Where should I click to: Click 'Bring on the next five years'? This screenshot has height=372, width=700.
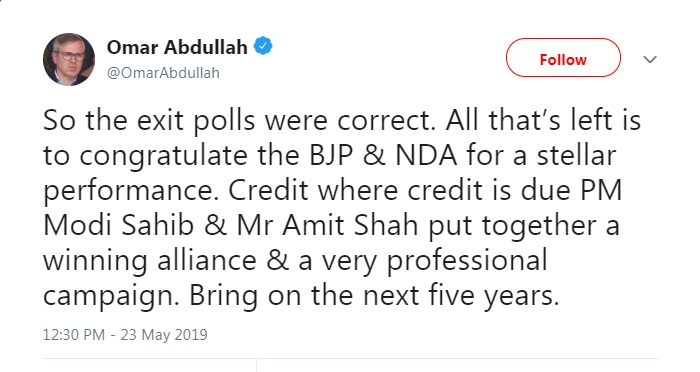374,296
